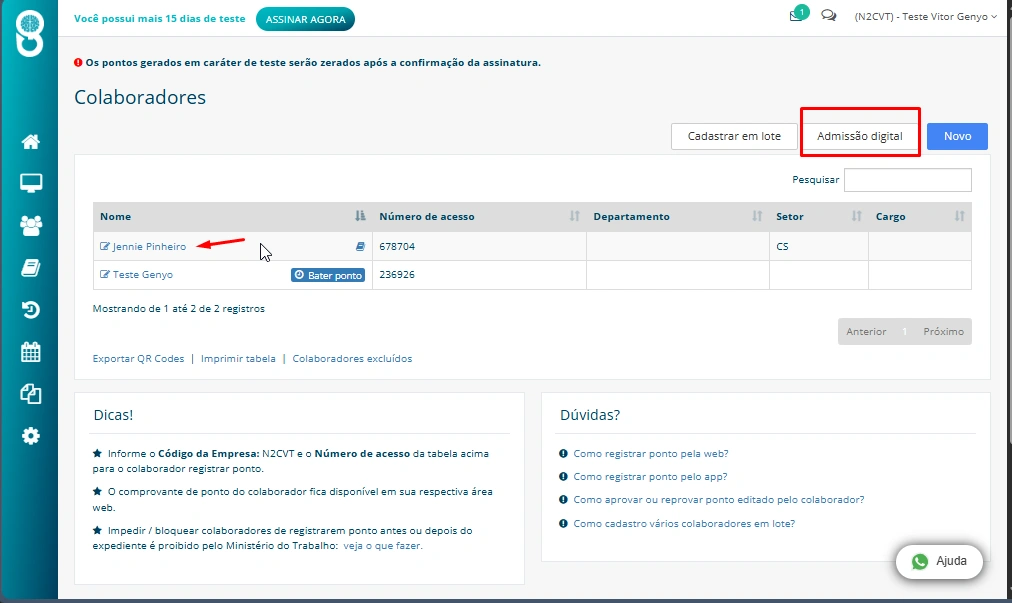Click the CS sector cell
The width and height of the screenshot is (1012, 603).
[x=818, y=247]
